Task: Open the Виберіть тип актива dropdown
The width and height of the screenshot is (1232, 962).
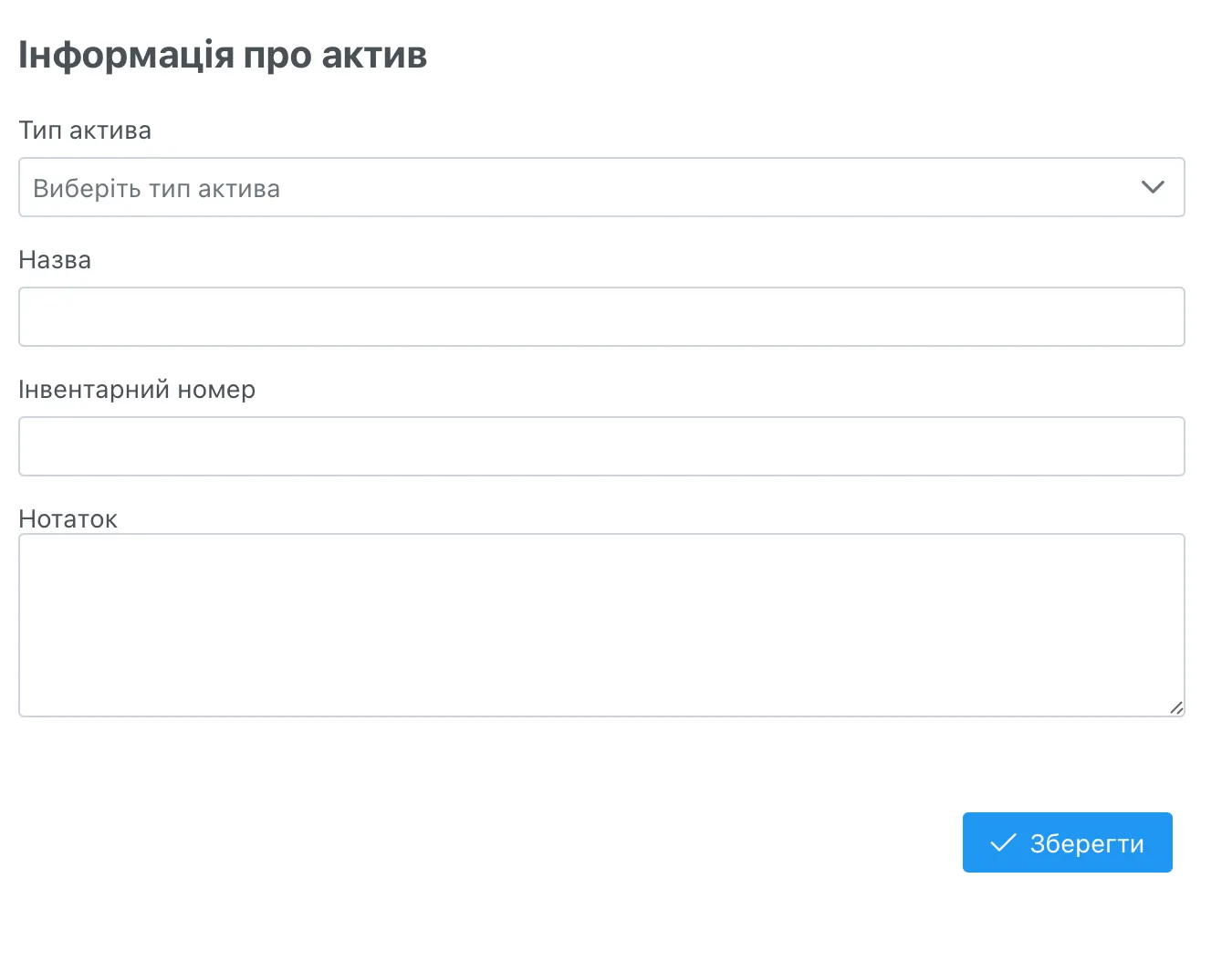Action: click(x=602, y=187)
